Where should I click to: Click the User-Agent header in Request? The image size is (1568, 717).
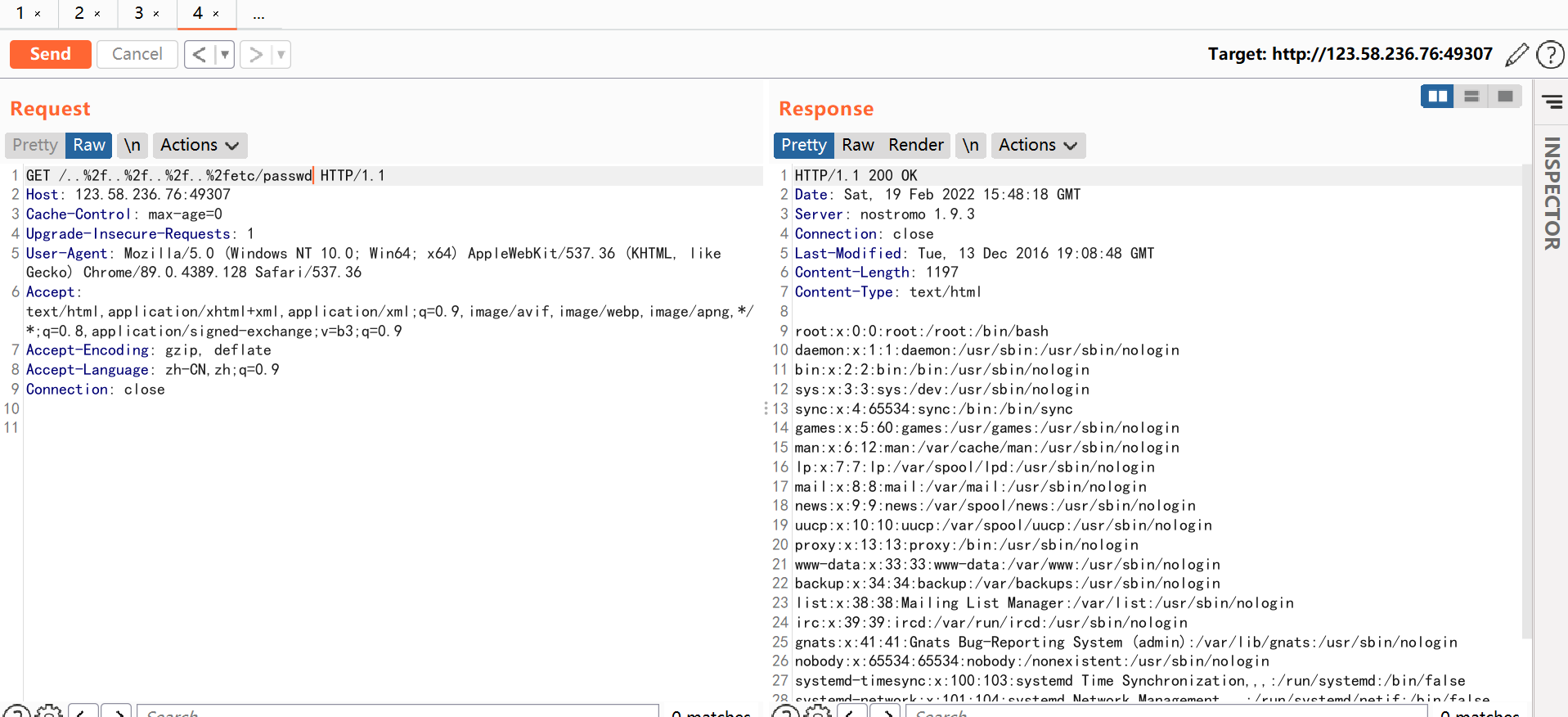[374, 263]
